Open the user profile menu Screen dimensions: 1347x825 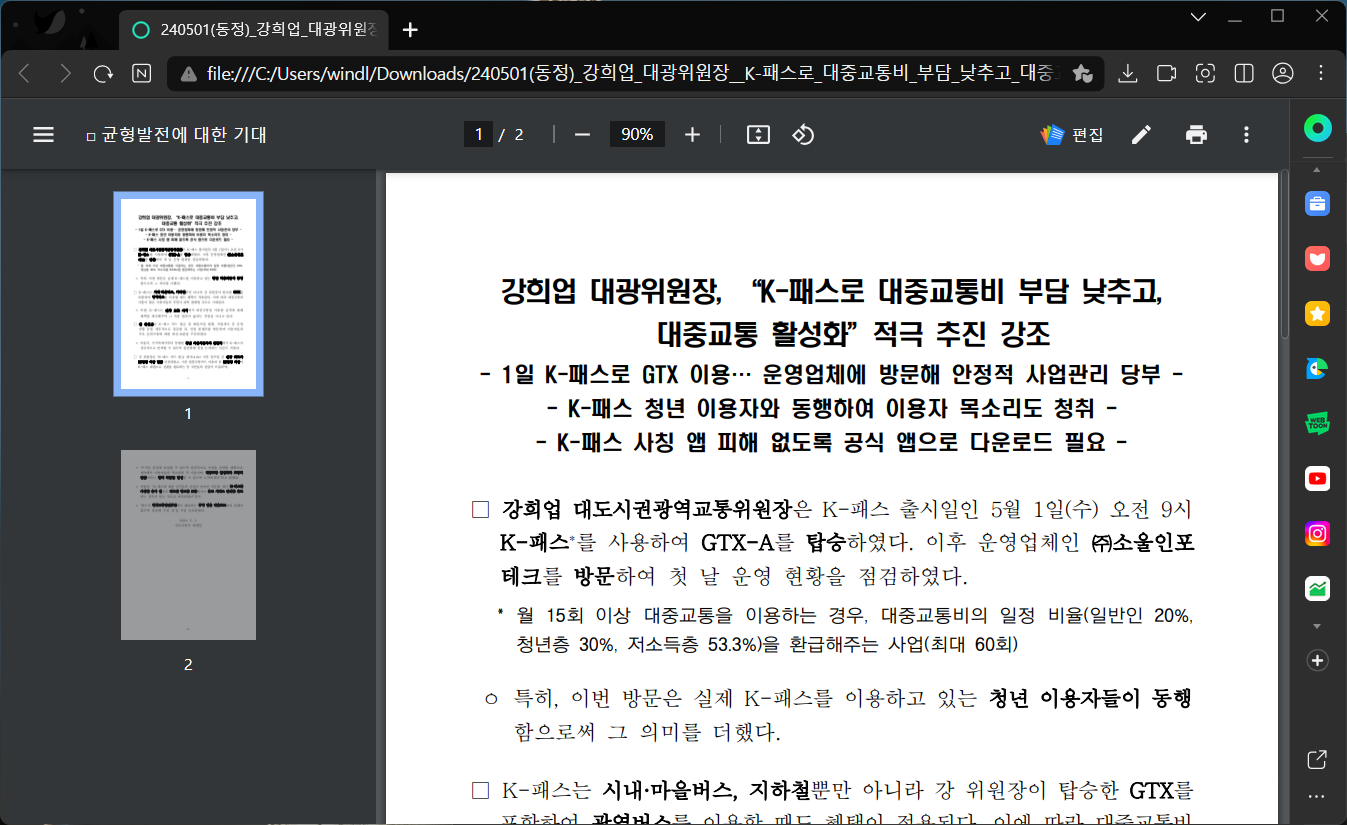click(1283, 73)
